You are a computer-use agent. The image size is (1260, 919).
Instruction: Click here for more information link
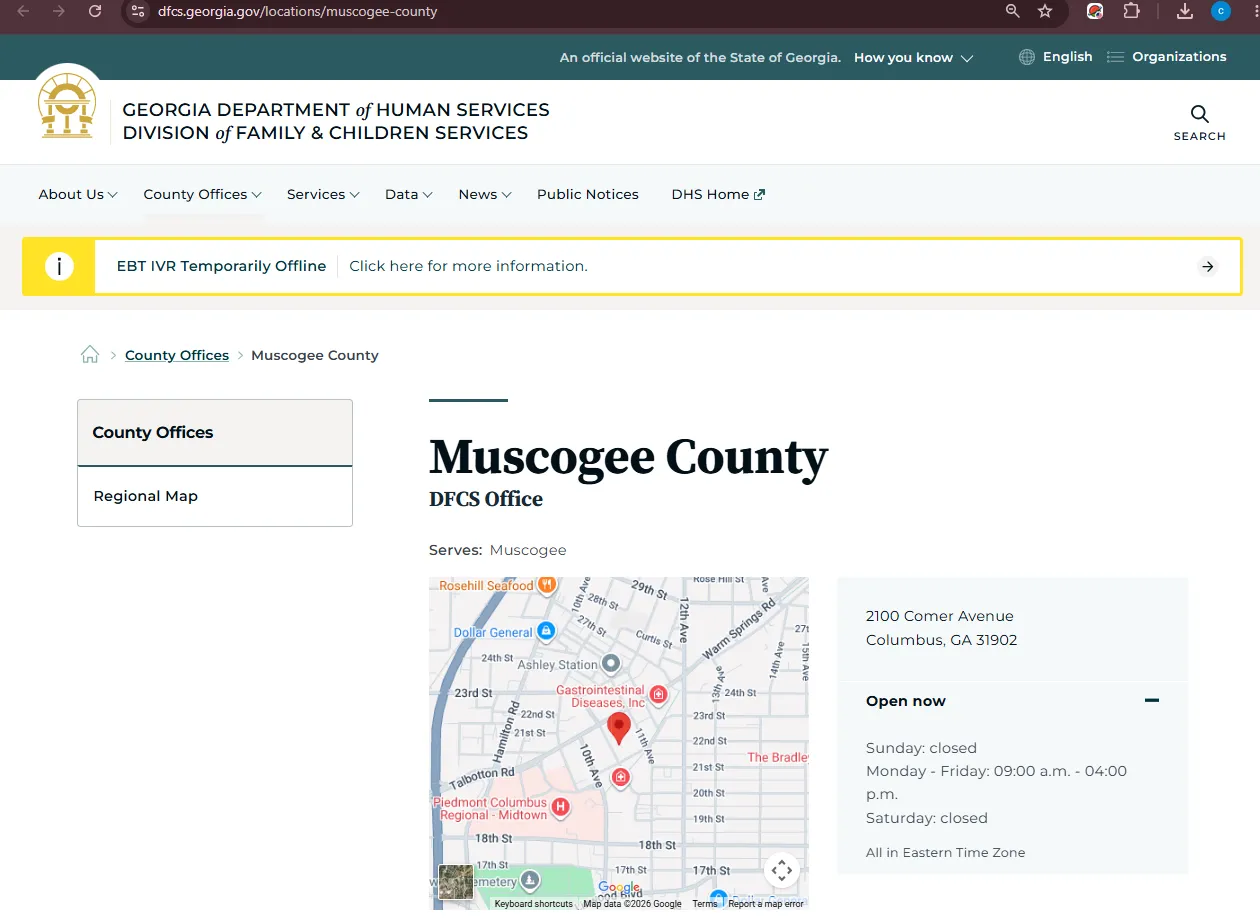tap(468, 266)
